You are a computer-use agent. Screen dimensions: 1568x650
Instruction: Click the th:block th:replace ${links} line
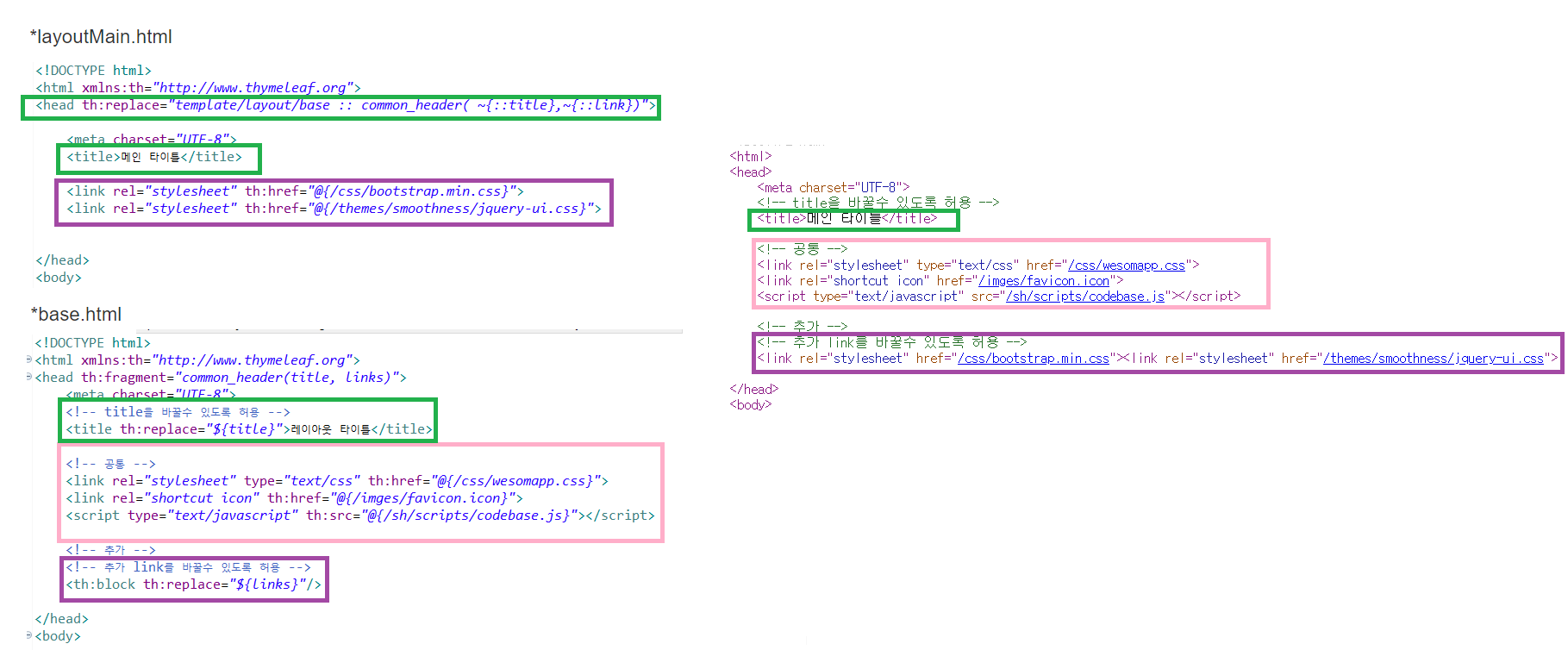point(193,584)
